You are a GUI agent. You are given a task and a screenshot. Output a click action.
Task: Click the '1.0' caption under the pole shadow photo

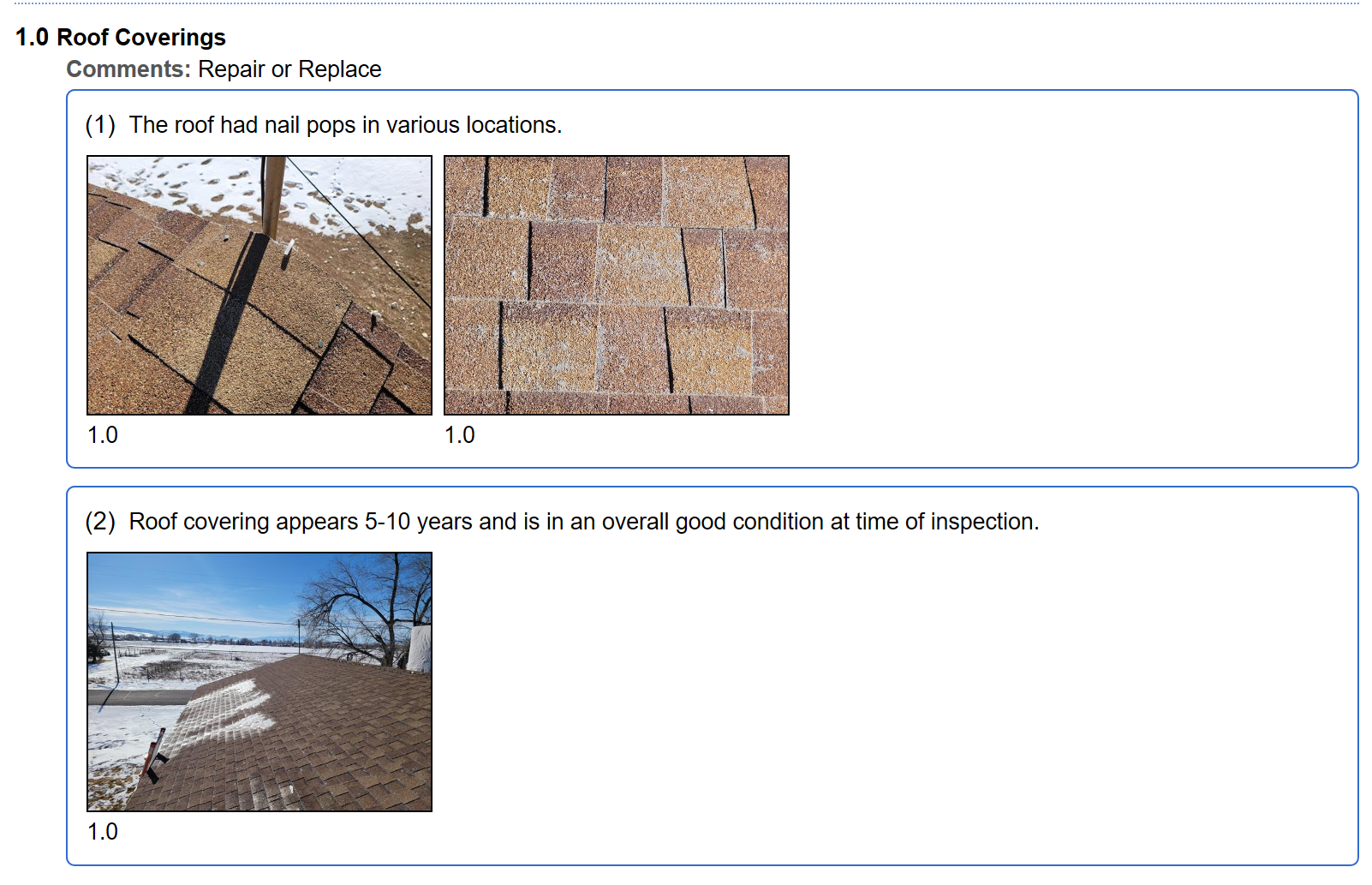(103, 435)
